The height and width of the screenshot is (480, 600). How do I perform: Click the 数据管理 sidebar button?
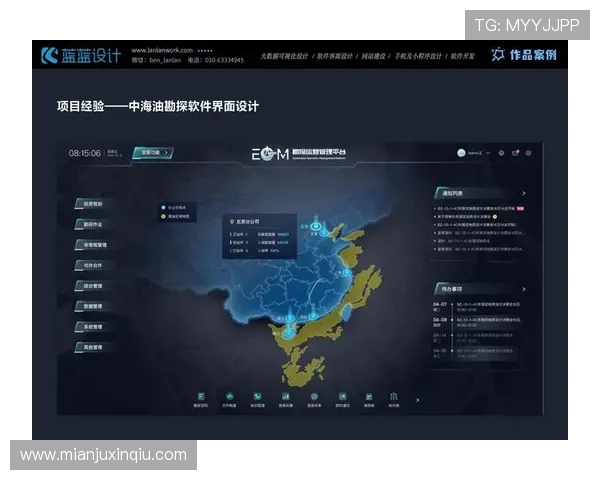93,306
